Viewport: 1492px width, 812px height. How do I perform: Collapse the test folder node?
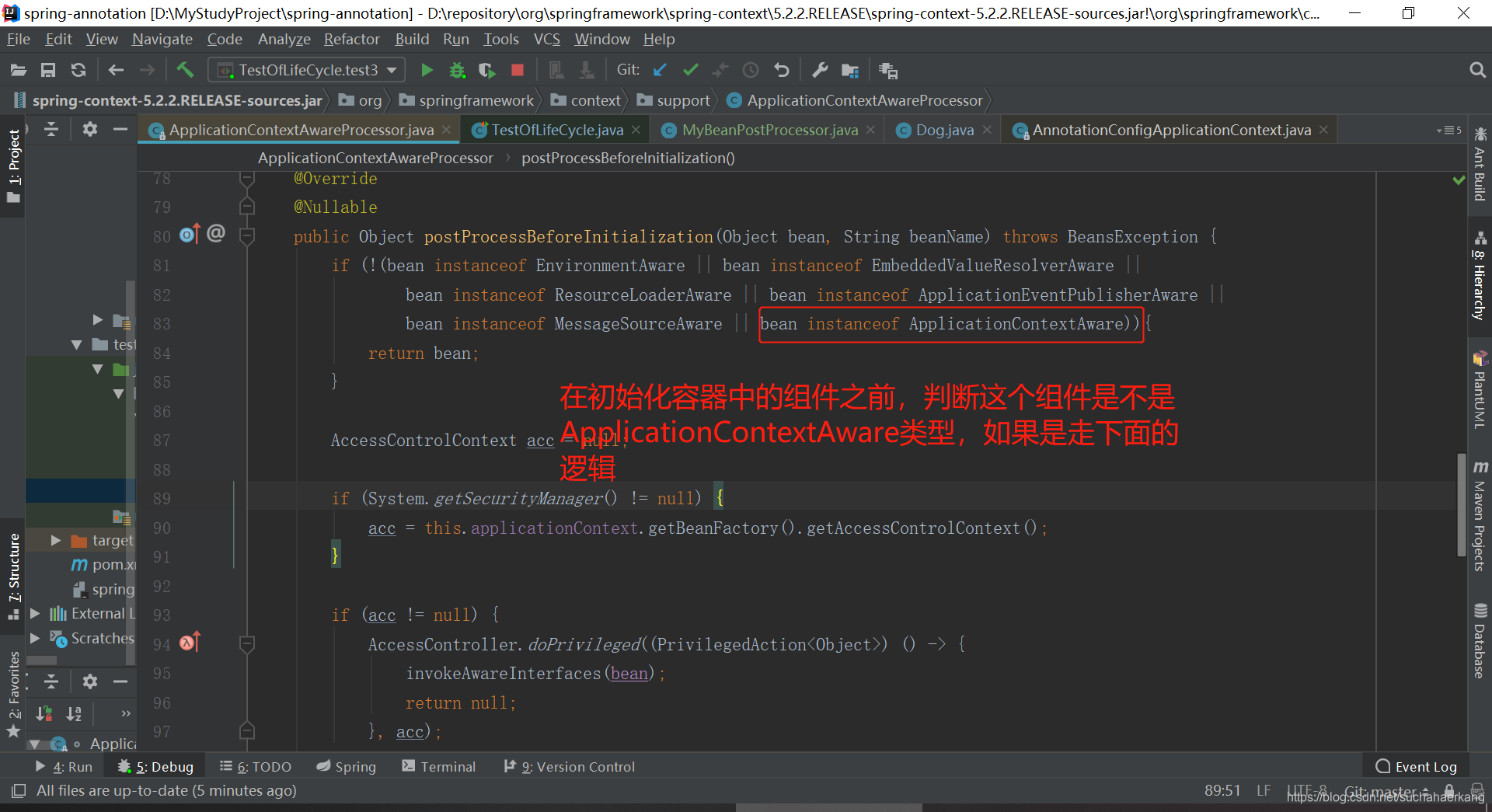pos(76,344)
